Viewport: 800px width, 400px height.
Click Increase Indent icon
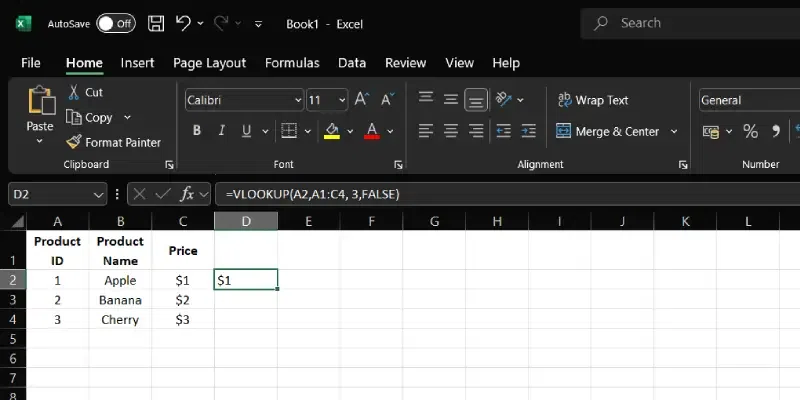529,131
